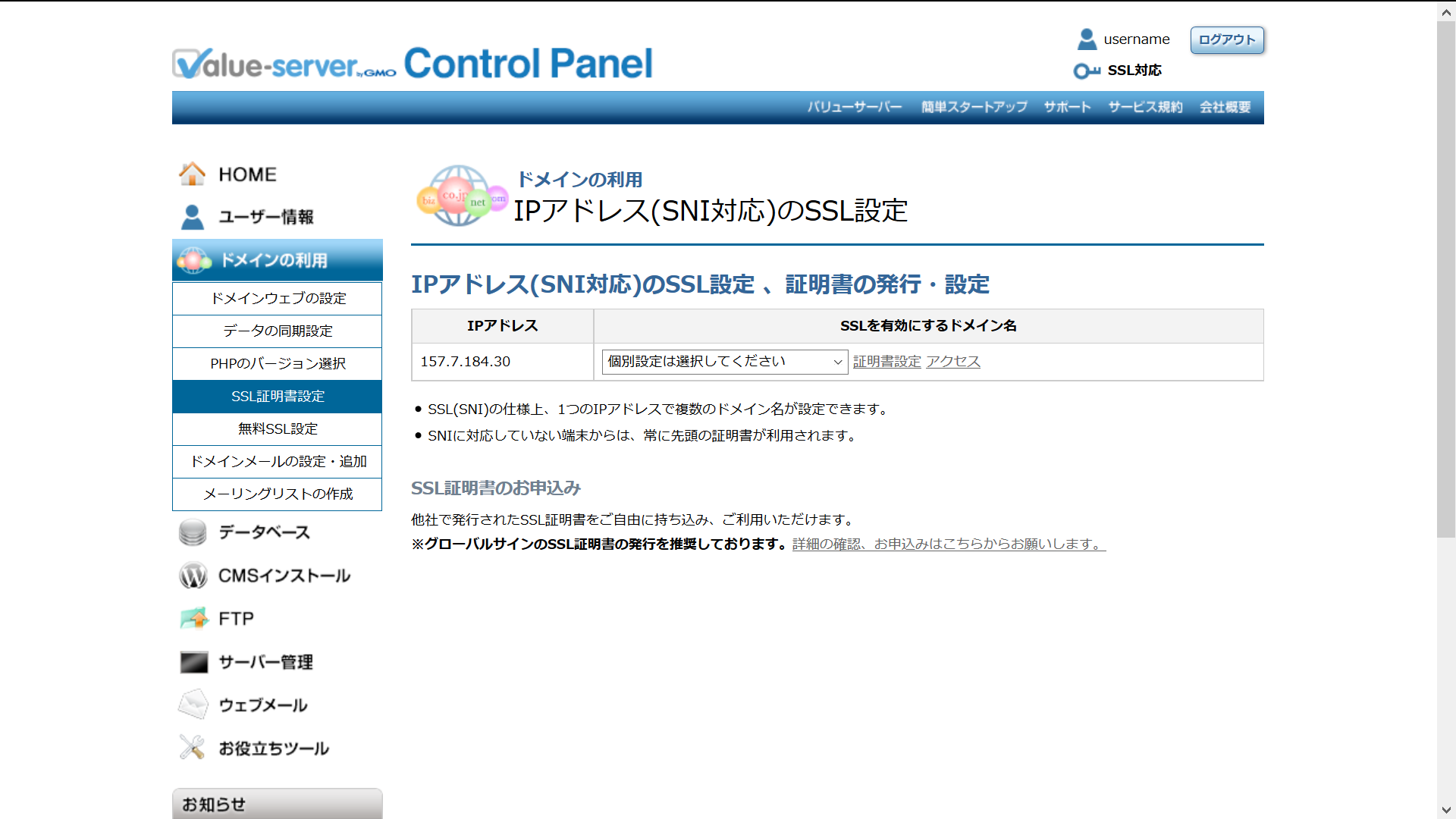Open ドメインウェブの設定 menu item
Viewport: 1456px width, 819px height.
pos(278,299)
